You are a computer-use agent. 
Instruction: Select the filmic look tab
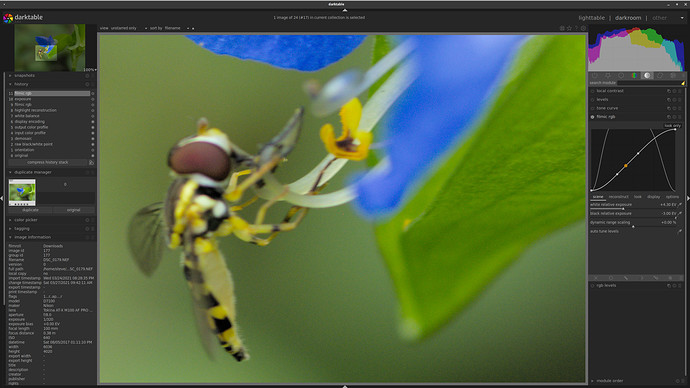click(x=638, y=197)
